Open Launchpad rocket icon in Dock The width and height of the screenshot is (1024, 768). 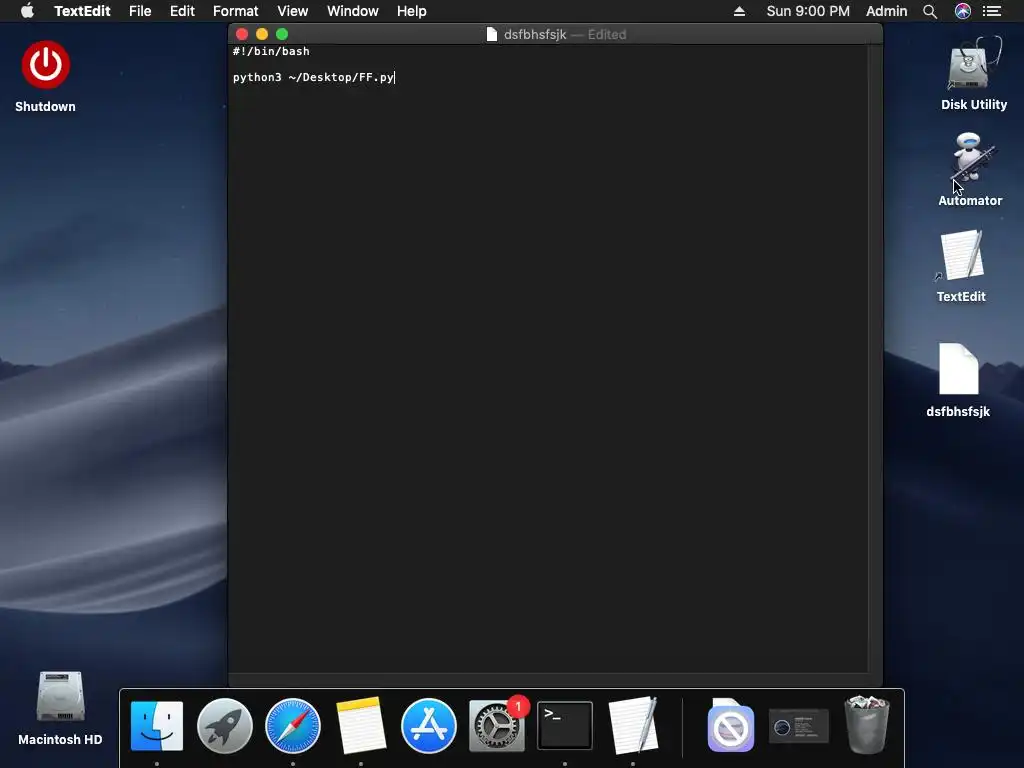[225, 726]
